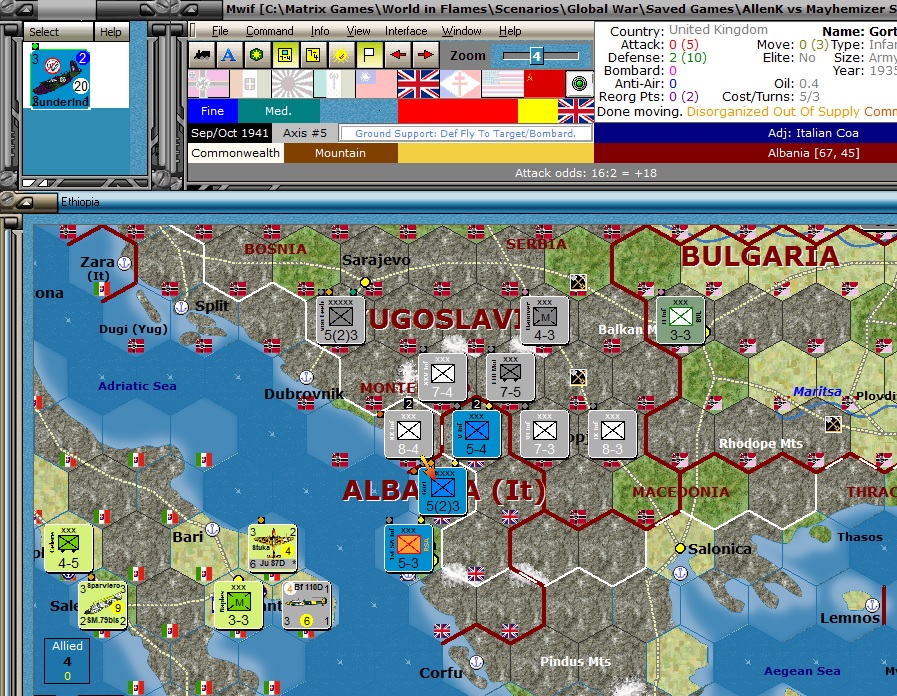The image size is (897, 696).
Task: Open the File menu
Action: tap(220, 31)
